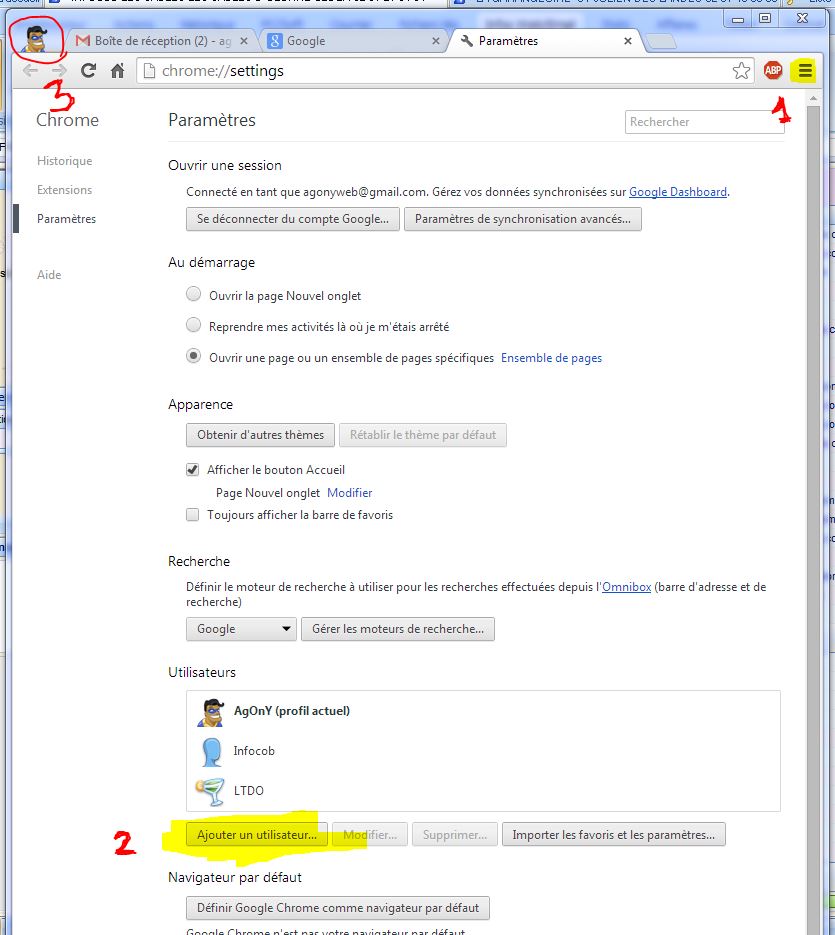The width and height of the screenshot is (835, 935).
Task: Select Ouvrir la page Nouvel onglet
Action: pos(193,294)
